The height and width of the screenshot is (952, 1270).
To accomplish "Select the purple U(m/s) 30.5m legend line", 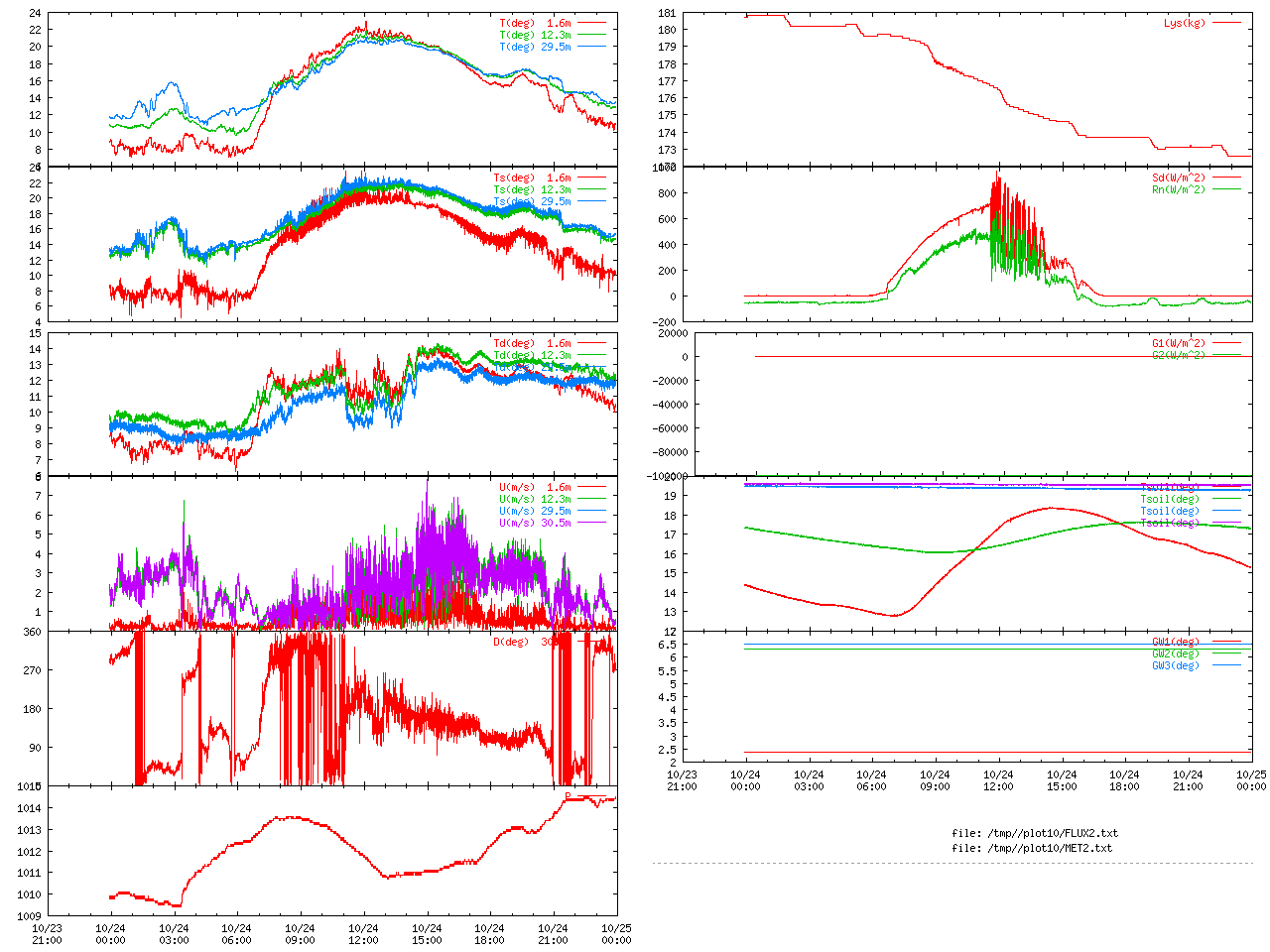I will pyautogui.click(x=591, y=523).
